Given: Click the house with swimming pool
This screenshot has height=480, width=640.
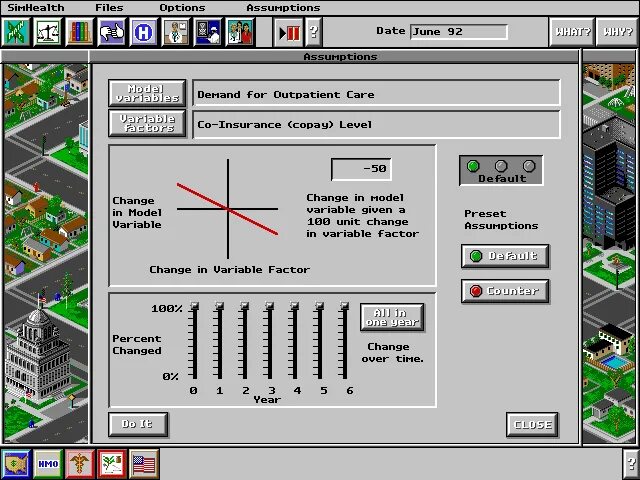Looking at the screenshot, I should coord(610,349).
